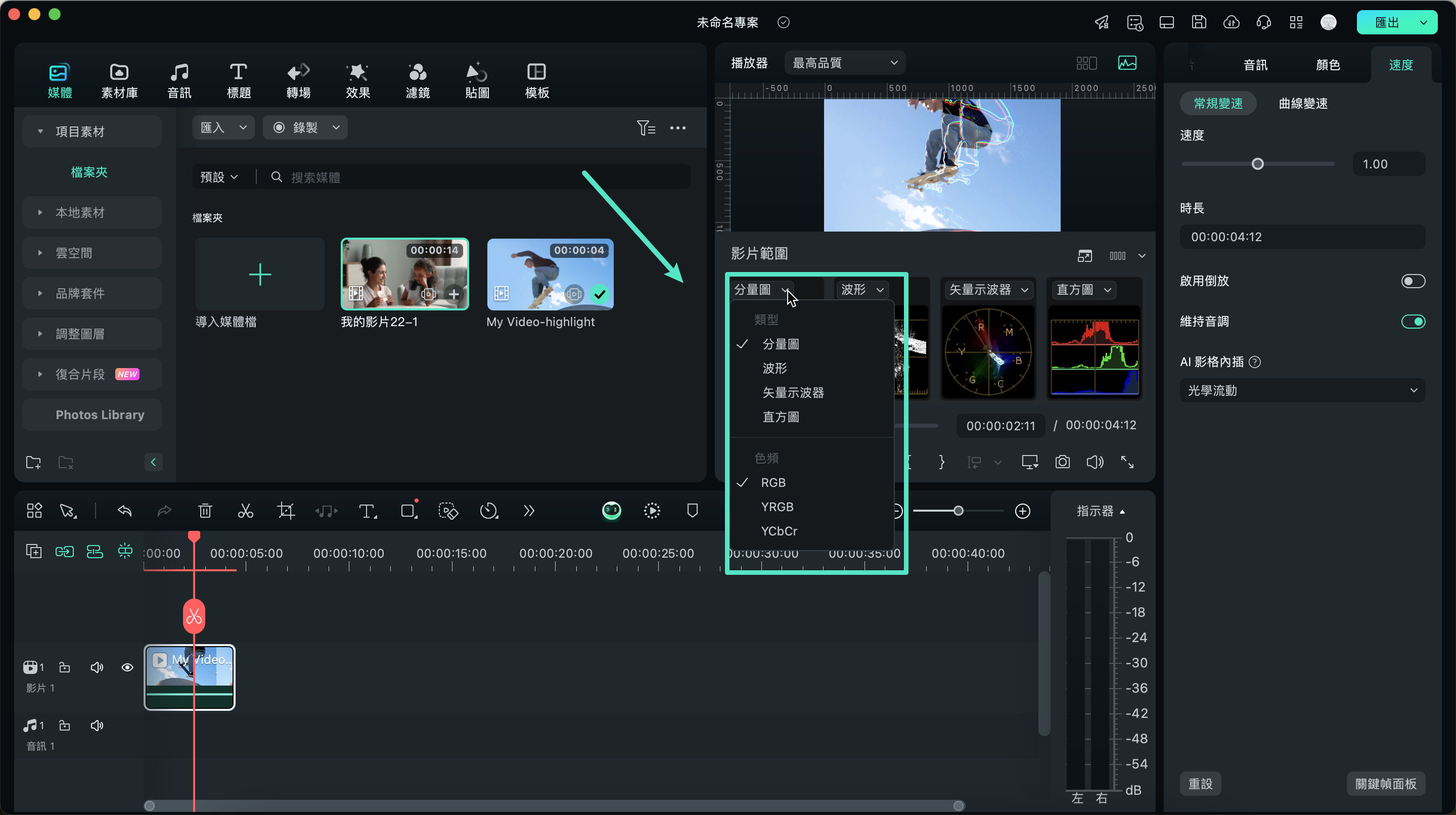This screenshot has width=1456, height=815.
Task: Open the Photos Library button
Action: click(x=92, y=415)
